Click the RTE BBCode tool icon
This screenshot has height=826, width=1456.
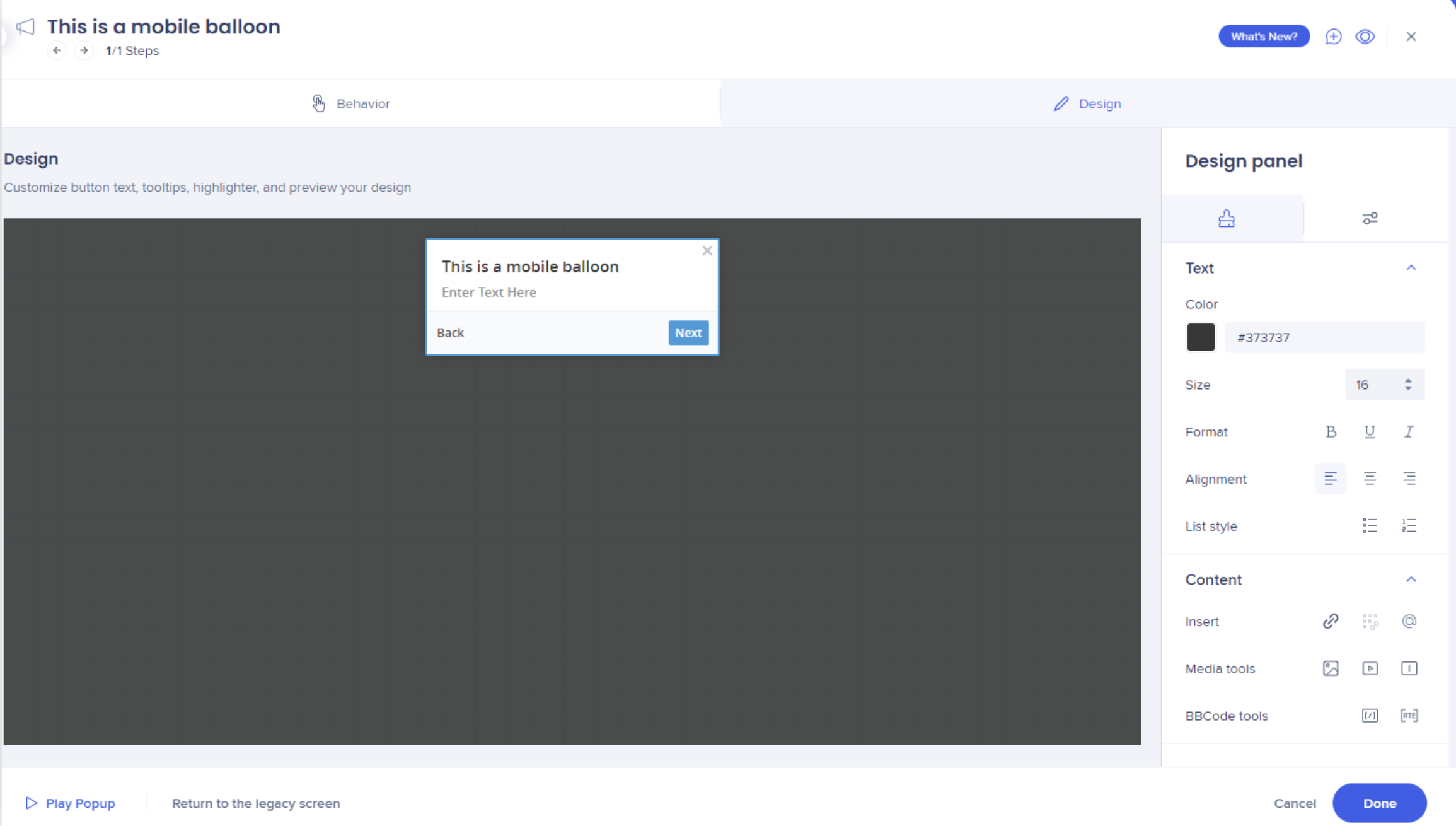coord(1409,716)
